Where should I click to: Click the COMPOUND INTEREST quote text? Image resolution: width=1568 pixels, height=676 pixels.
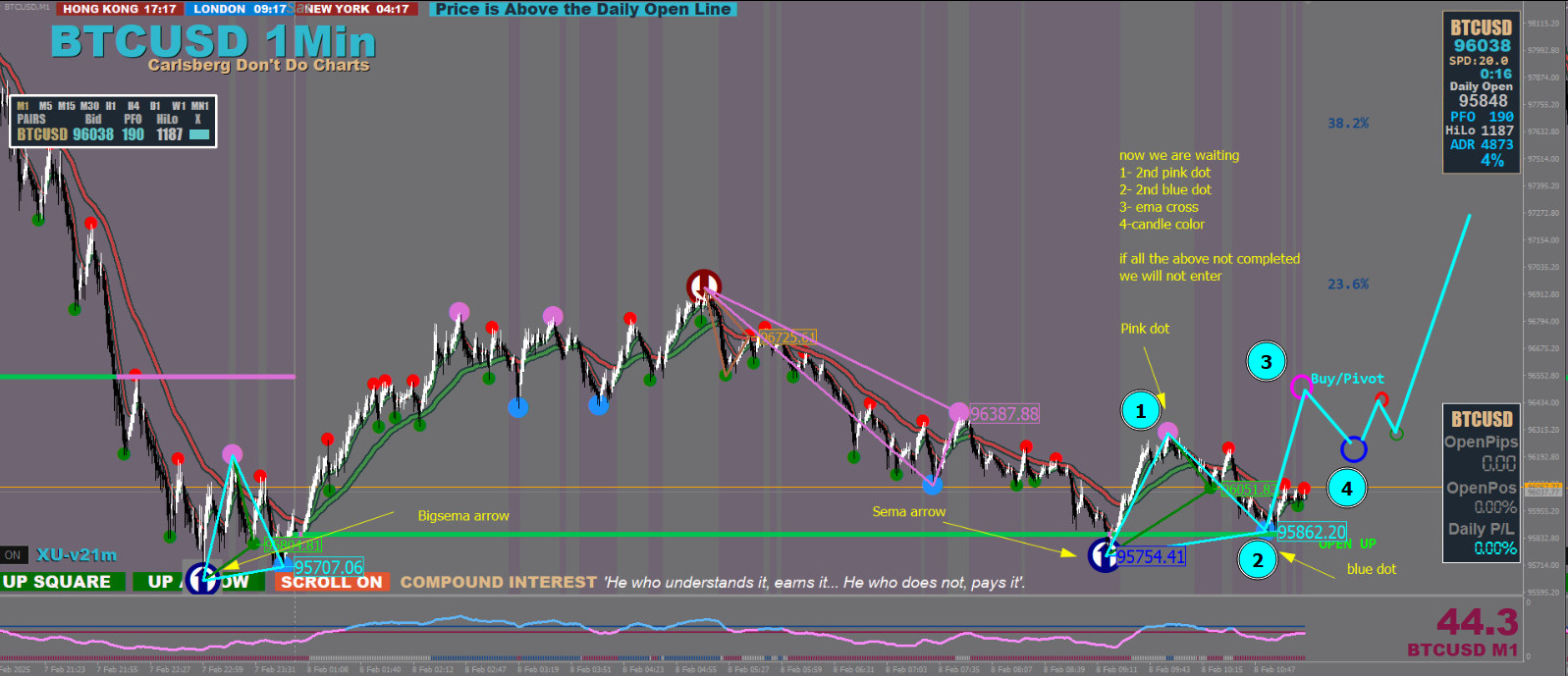coord(713,583)
